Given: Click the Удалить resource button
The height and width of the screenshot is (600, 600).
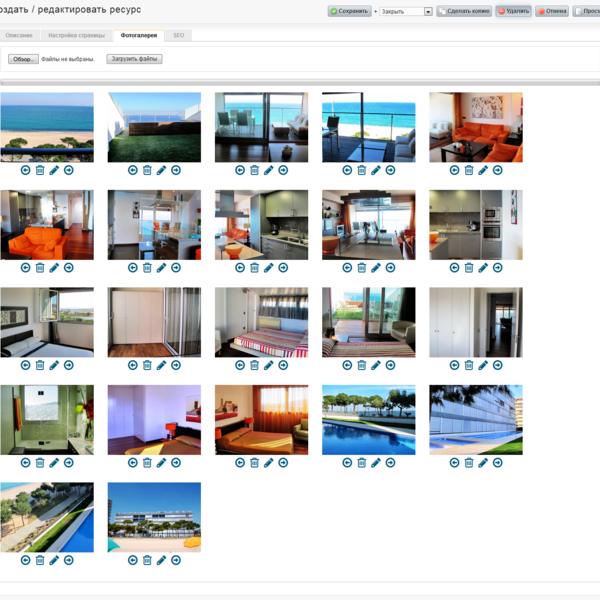Looking at the screenshot, I should pos(514,11).
